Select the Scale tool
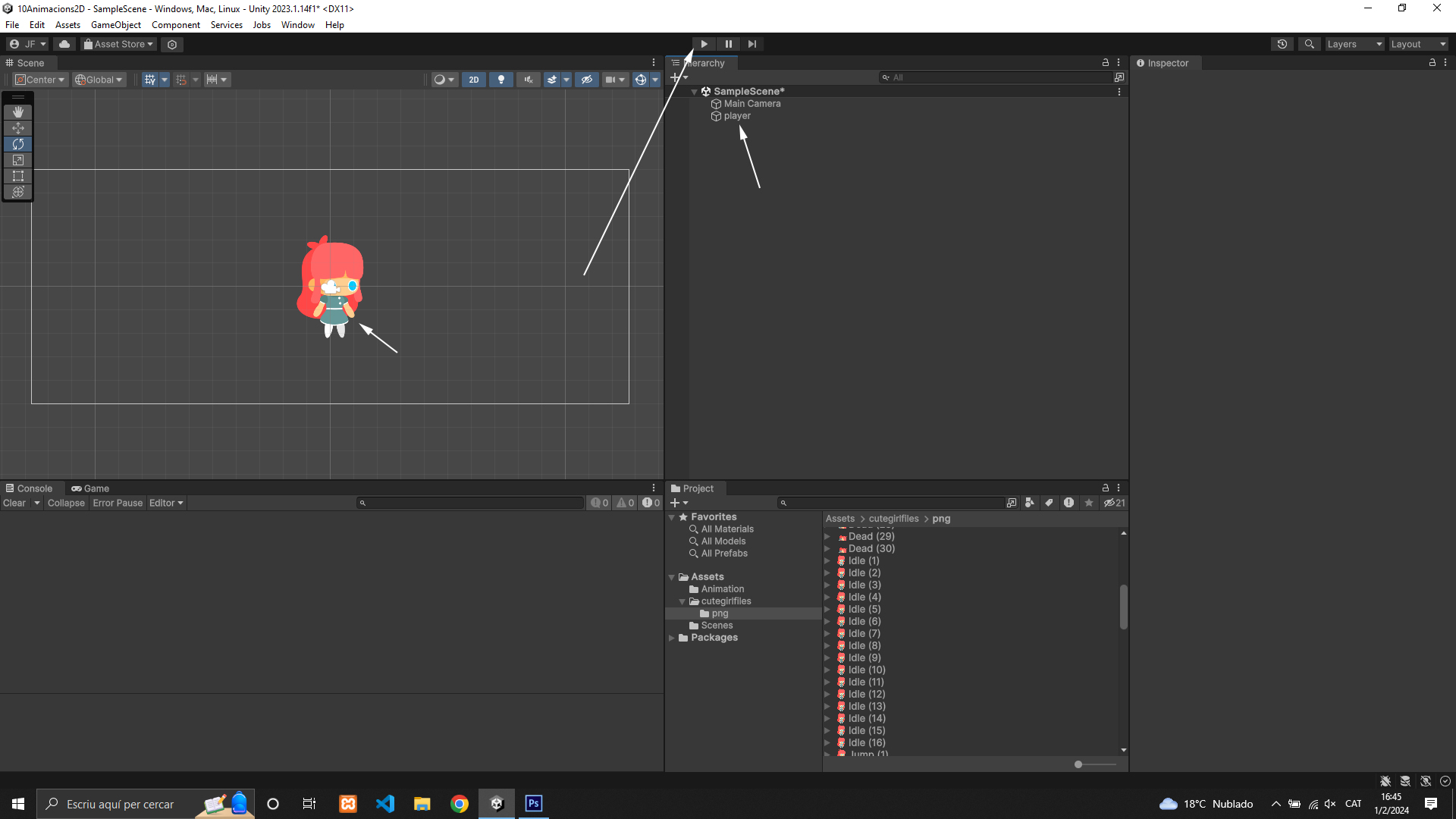The width and height of the screenshot is (1456, 819). click(18, 160)
